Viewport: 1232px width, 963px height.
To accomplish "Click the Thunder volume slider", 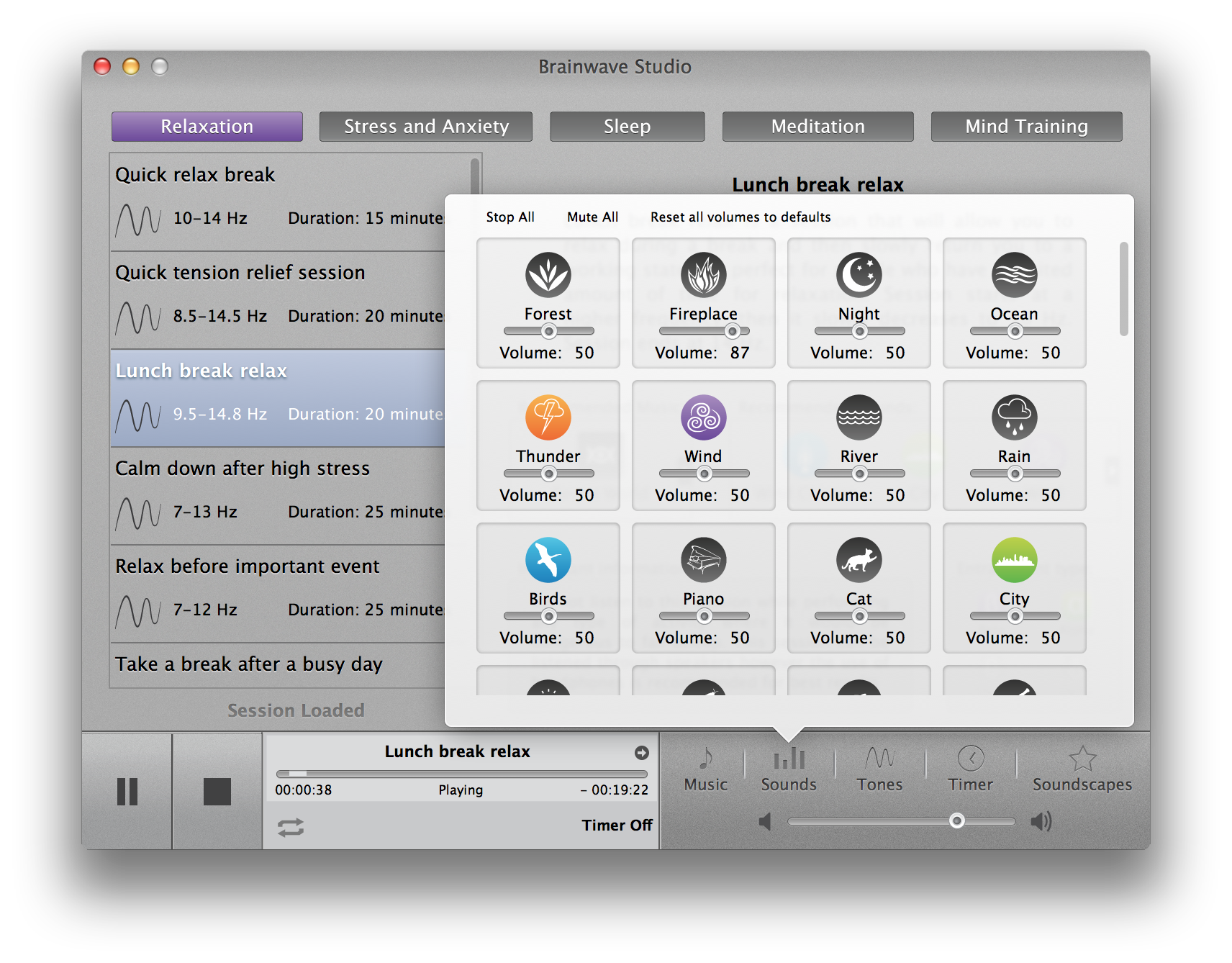I will [548, 474].
